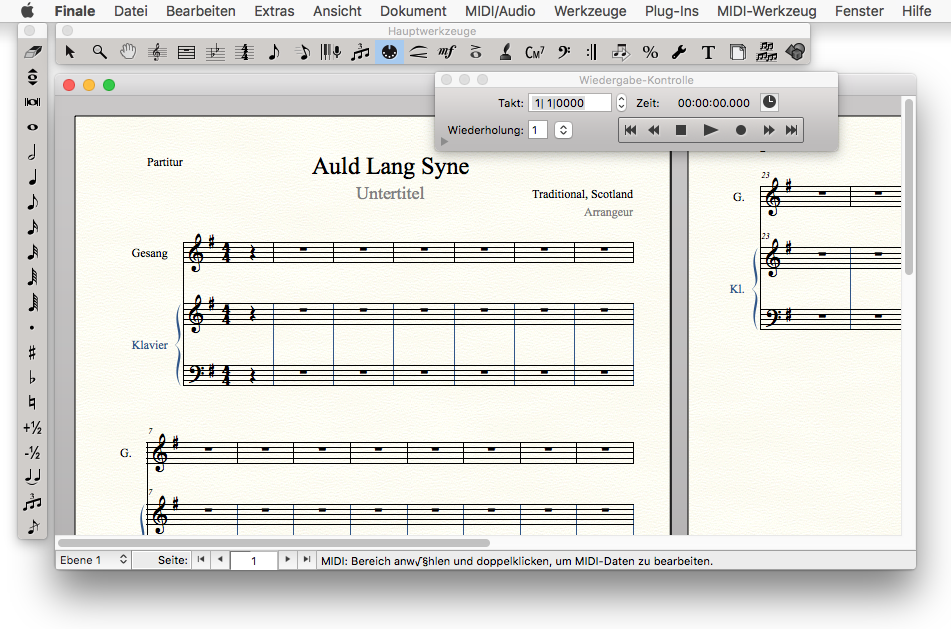Select the Articulation tool
Screen dimensions: 951x629
(x=476, y=52)
